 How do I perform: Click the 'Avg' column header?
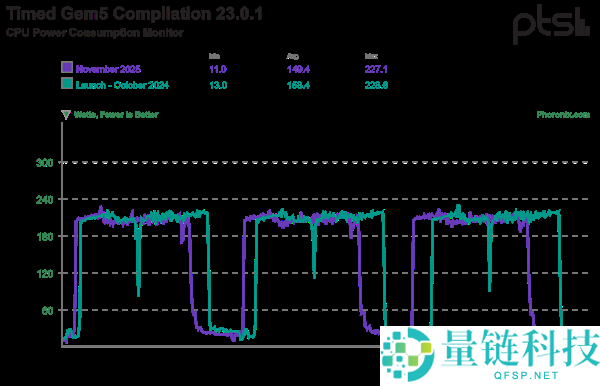pyautogui.click(x=293, y=57)
